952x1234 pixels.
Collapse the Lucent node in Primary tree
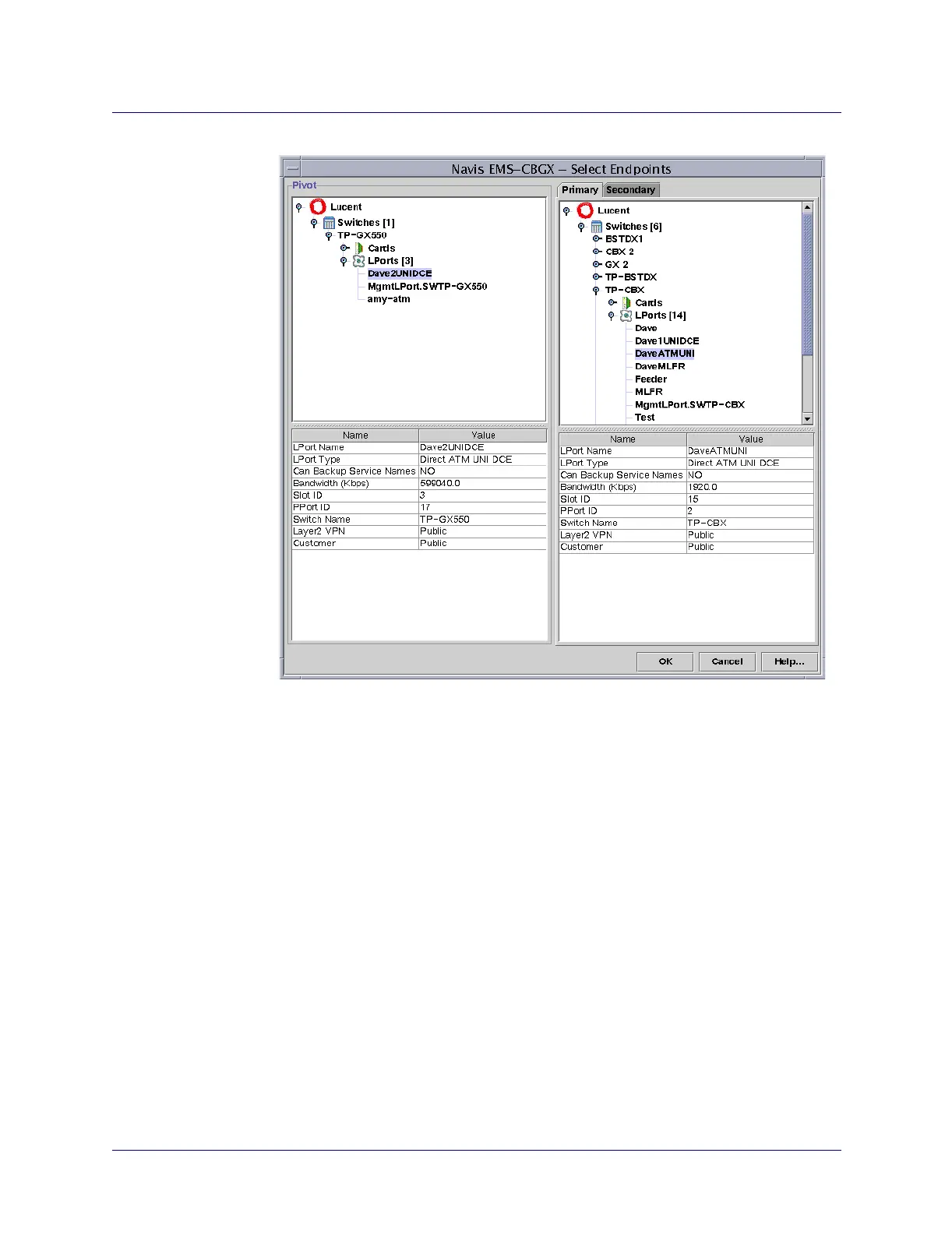pyautogui.click(x=566, y=211)
